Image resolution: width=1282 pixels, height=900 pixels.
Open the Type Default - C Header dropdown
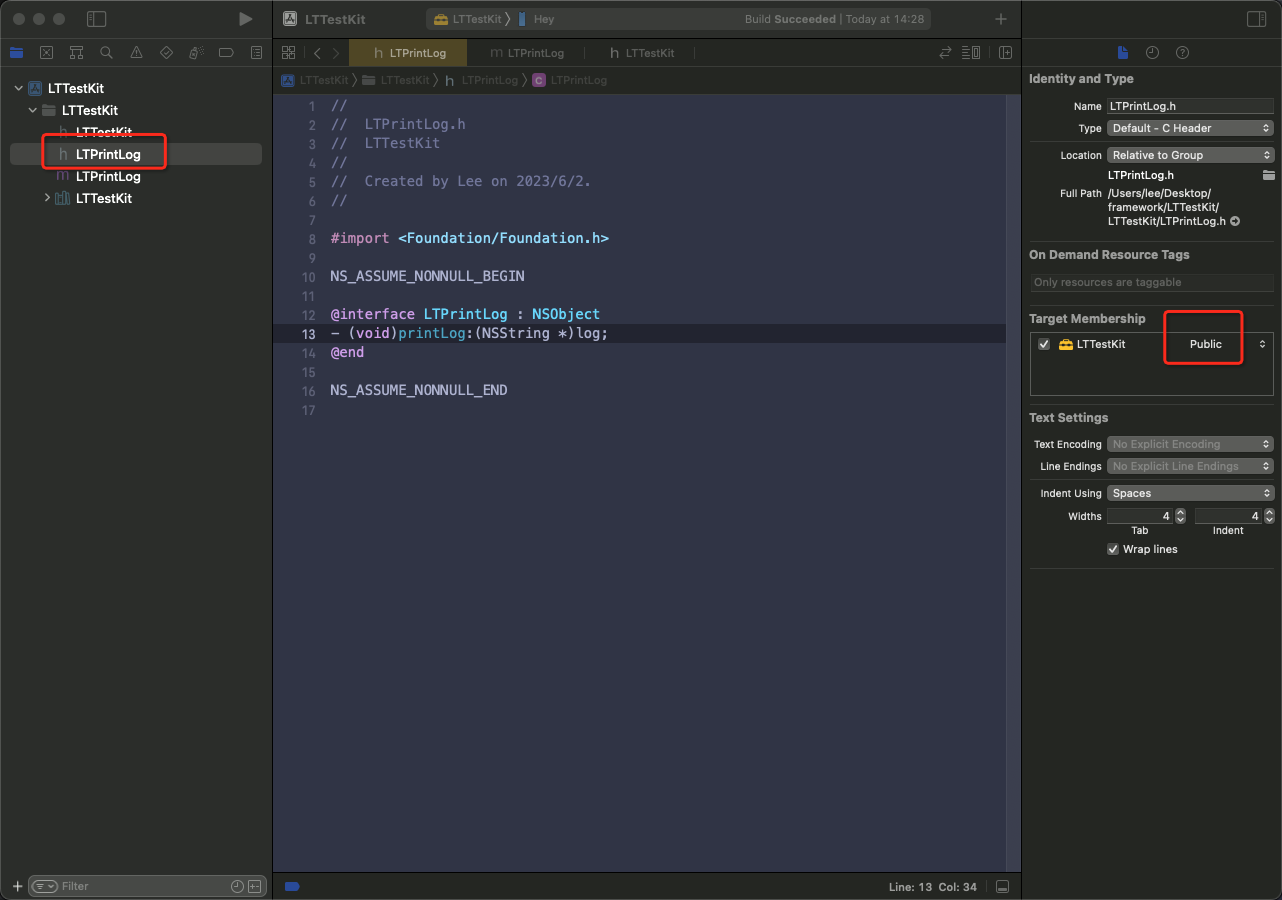tap(1190, 128)
